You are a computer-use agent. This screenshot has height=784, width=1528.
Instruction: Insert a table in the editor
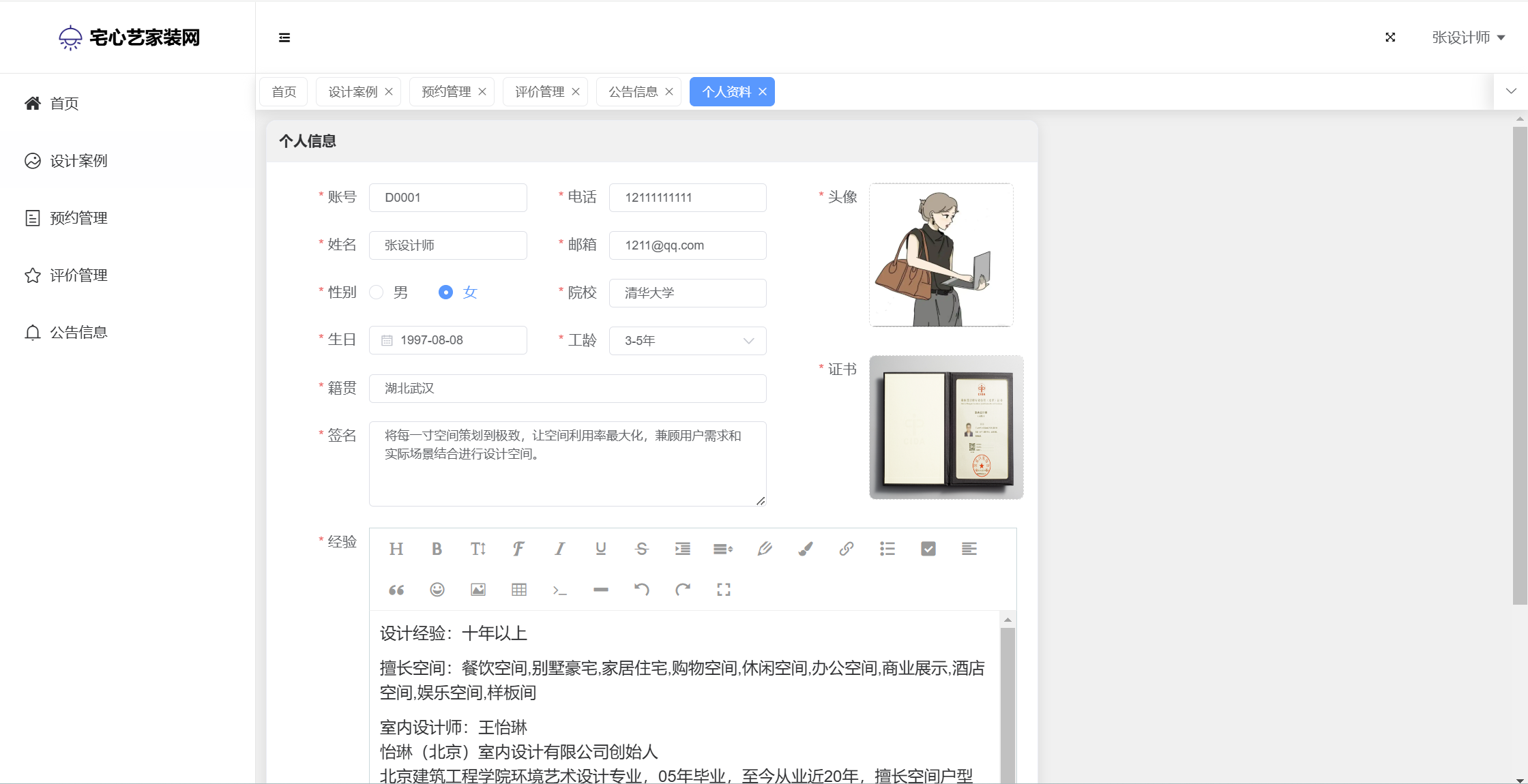coord(519,590)
